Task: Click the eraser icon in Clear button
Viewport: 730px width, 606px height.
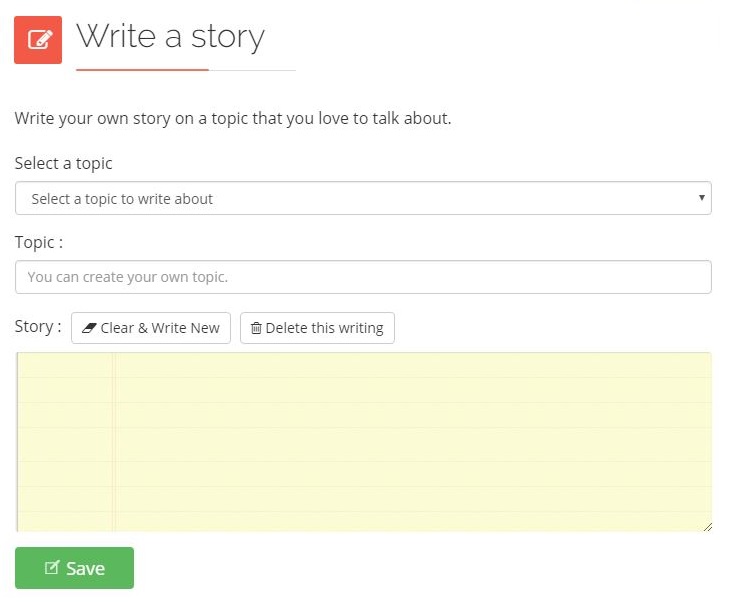Action: tap(89, 328)
